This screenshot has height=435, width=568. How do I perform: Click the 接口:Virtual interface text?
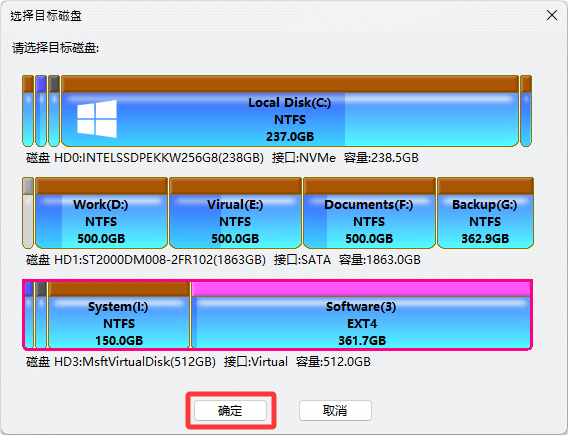coord(256,362)
